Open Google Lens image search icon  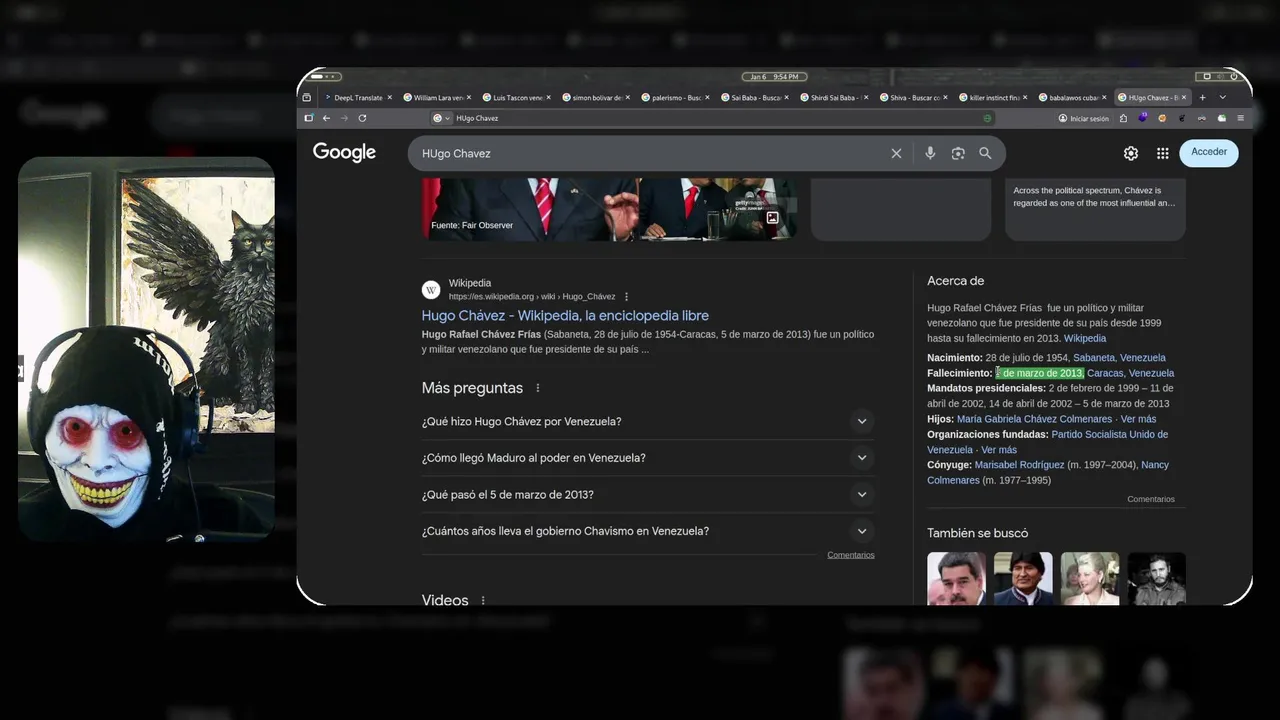click(x=958, y=153)
